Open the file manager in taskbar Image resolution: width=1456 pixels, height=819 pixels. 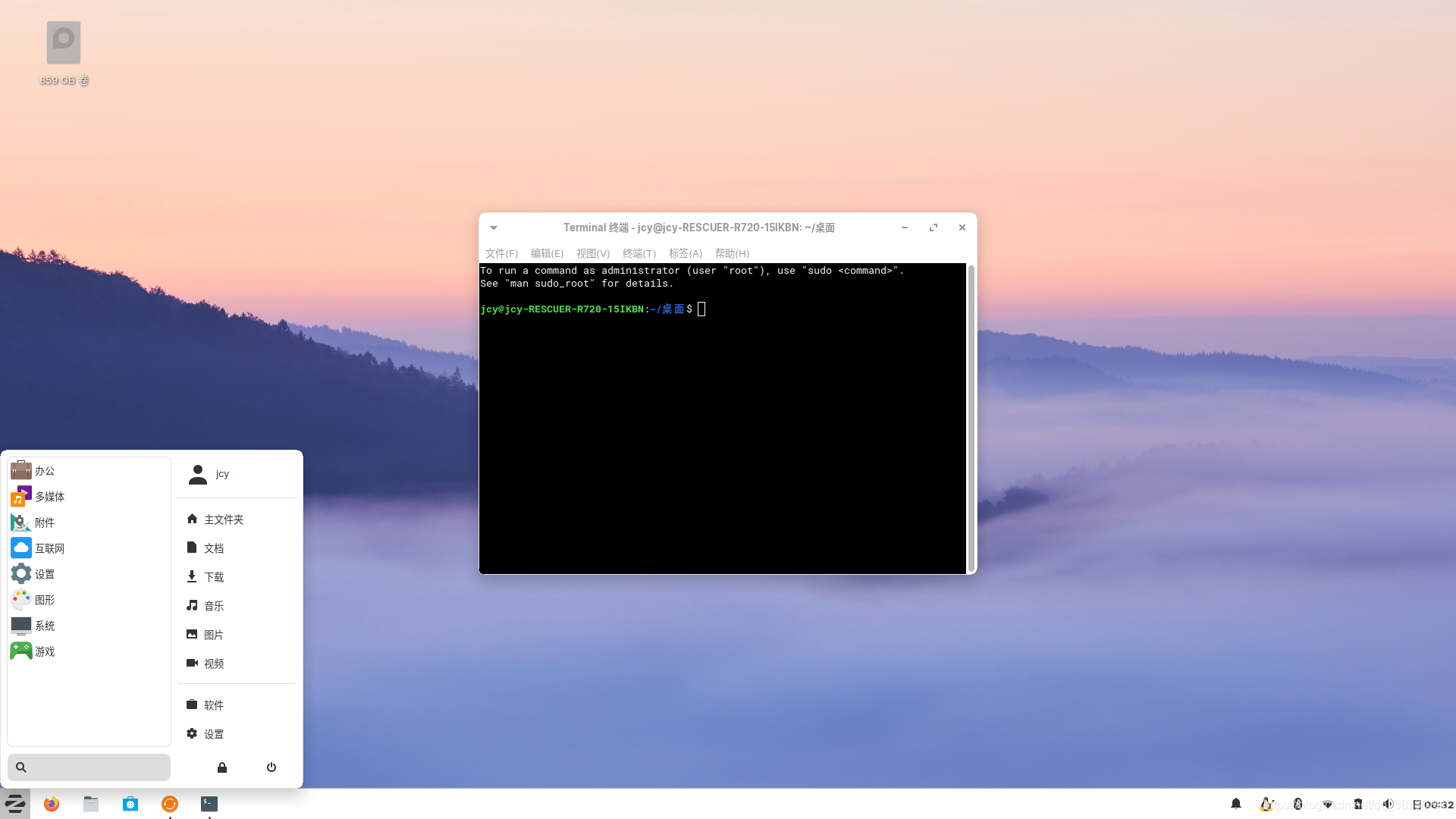point(91,804)
